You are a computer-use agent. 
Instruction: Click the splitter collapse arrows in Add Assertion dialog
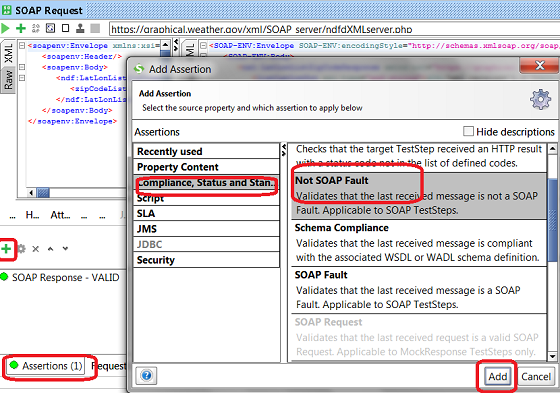pyautogui.click(x=284, y=150)
